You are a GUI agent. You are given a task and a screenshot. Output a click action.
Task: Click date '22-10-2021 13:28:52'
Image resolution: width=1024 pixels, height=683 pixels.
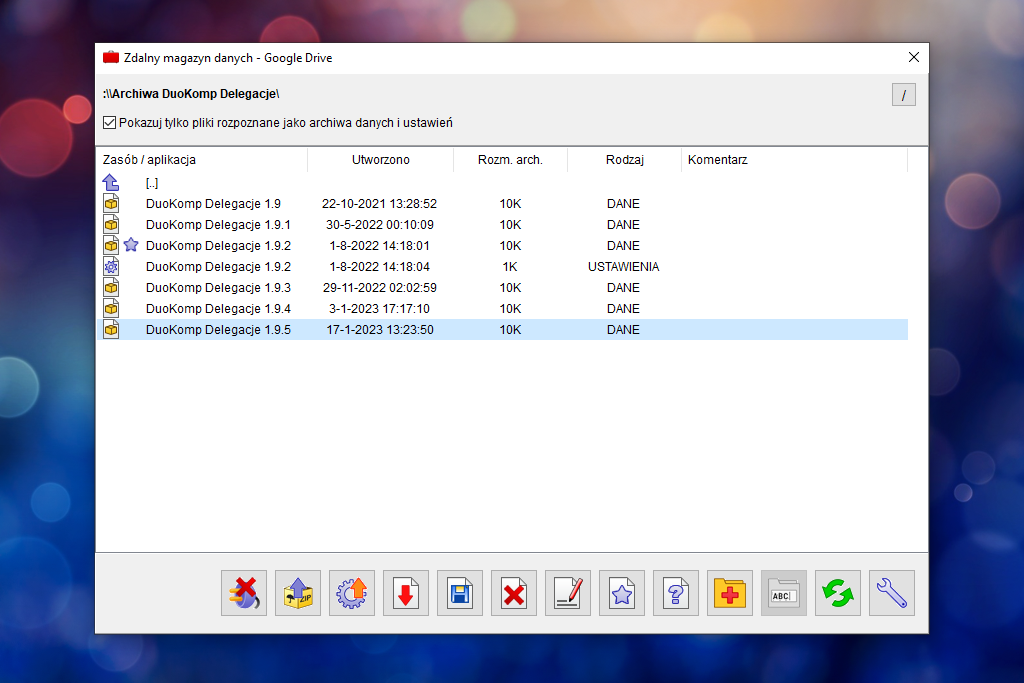[379, 204]
